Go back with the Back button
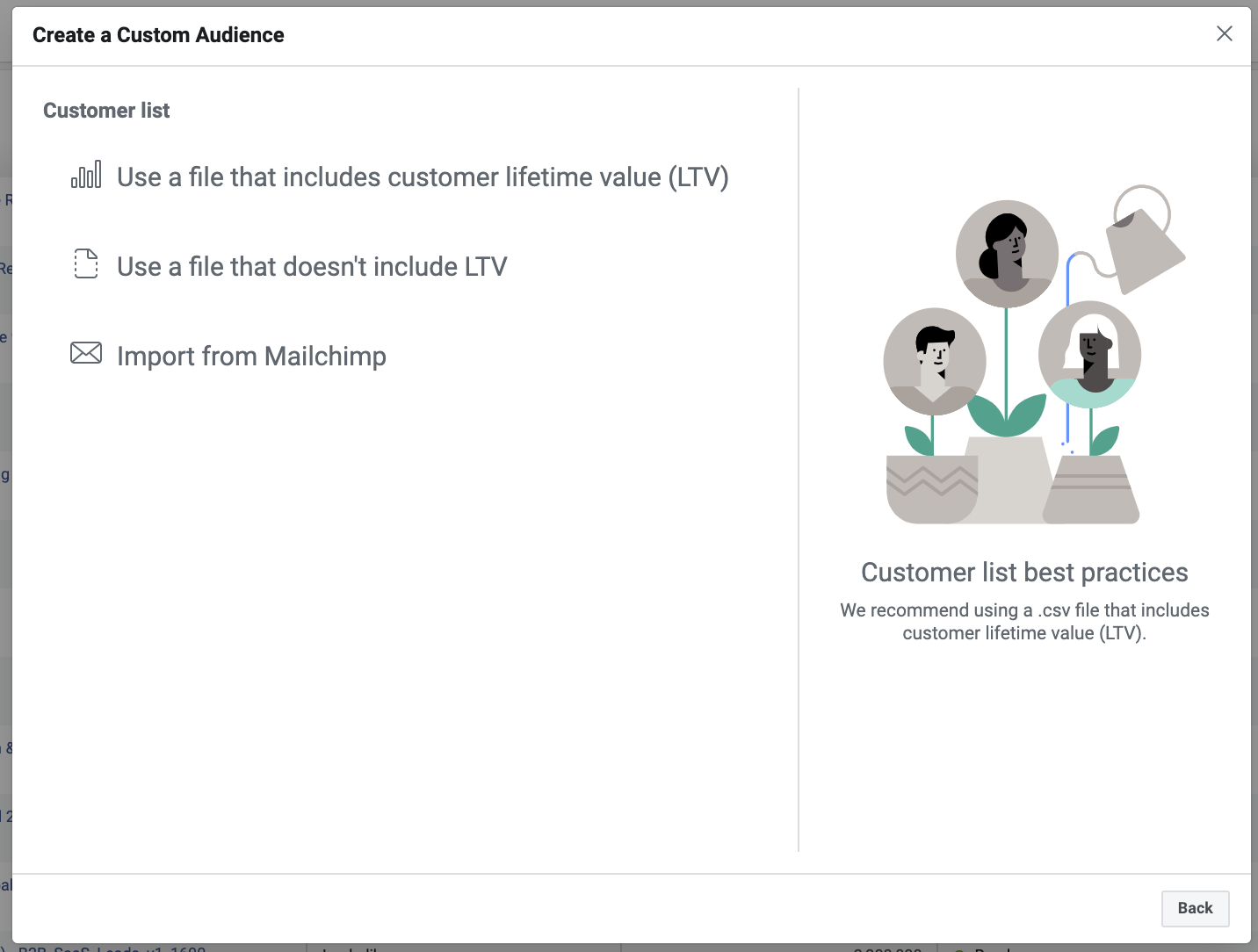Viewport: 1258px width, 952px height. (x=1195, y=908)
